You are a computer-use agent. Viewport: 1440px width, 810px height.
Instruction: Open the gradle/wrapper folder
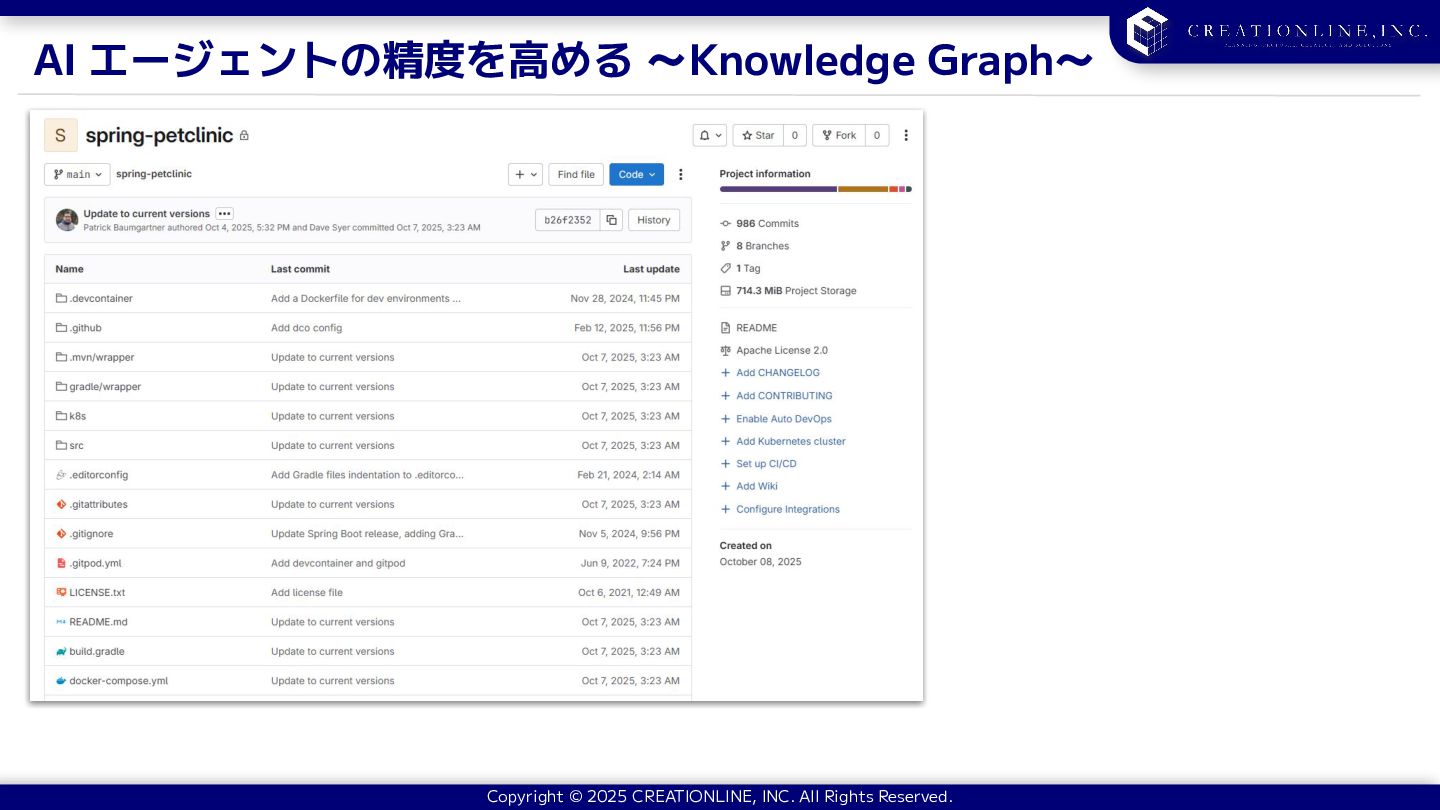pos(105,387)
